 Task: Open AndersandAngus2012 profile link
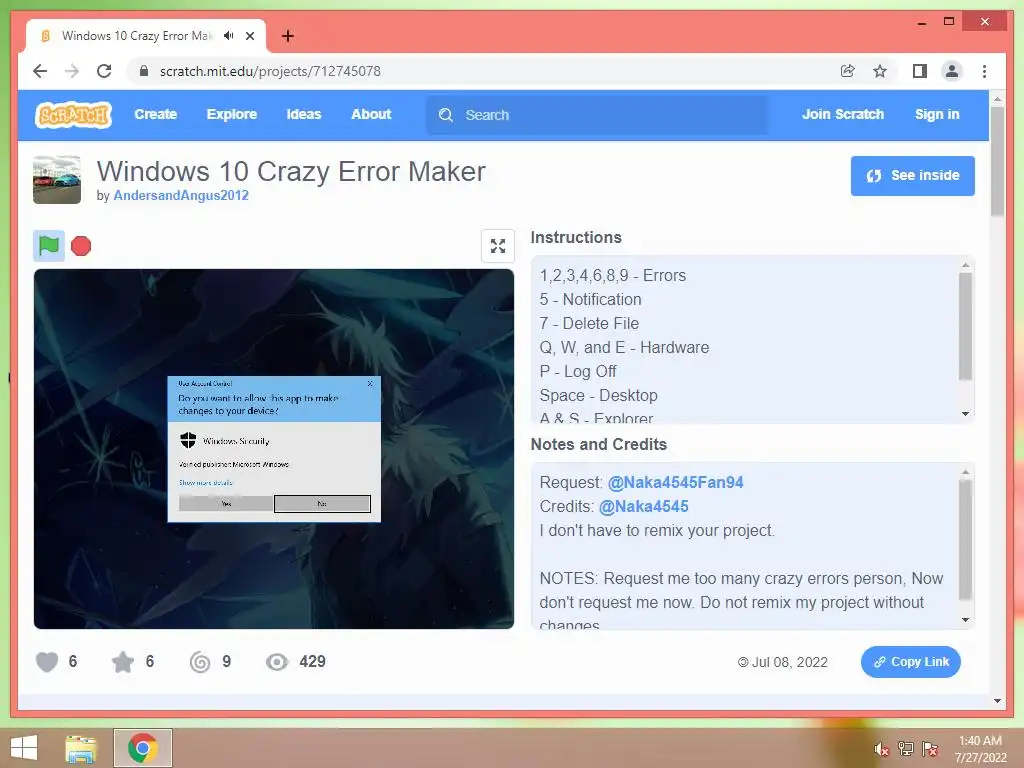[181, 195]
